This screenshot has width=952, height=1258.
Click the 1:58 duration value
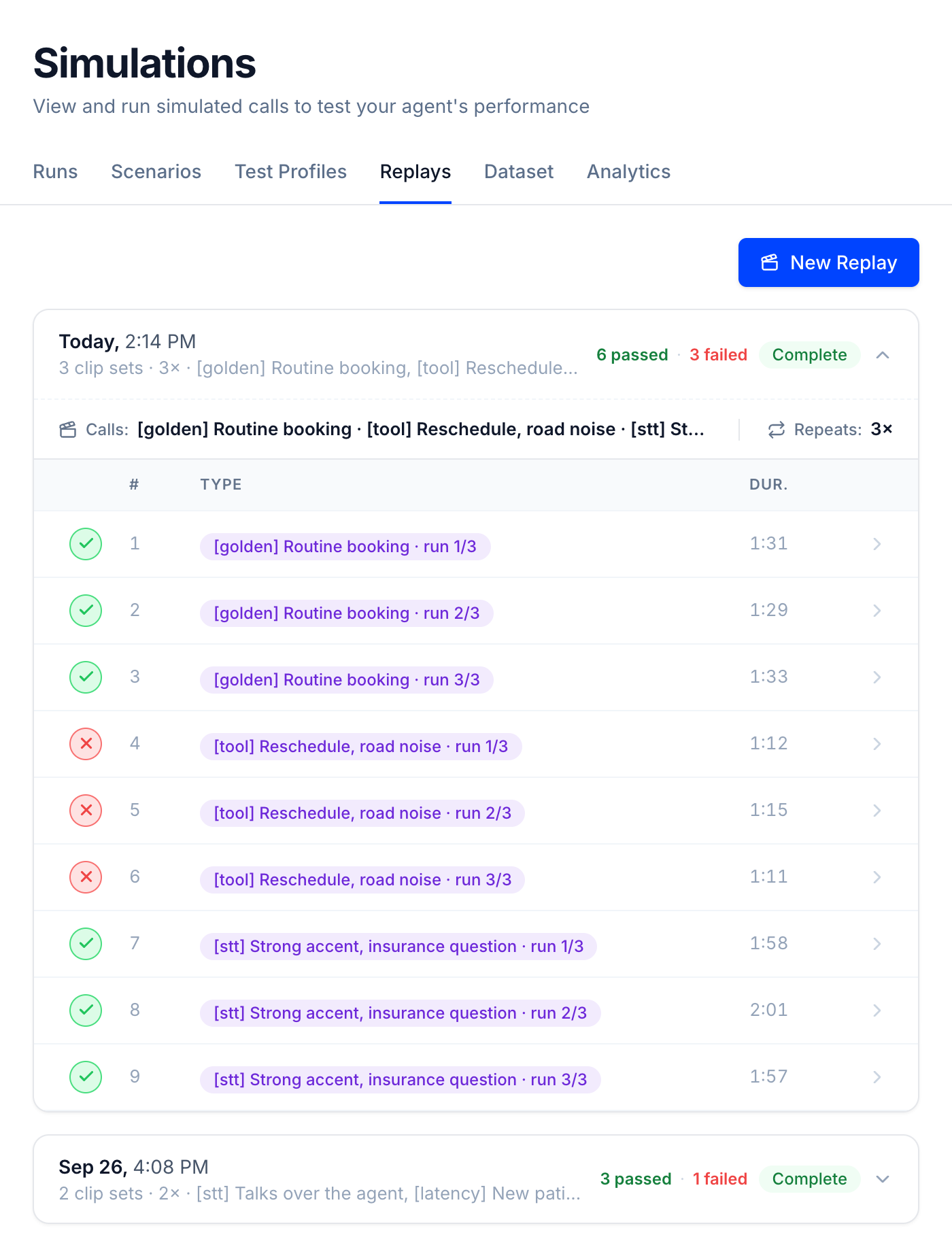768,944
